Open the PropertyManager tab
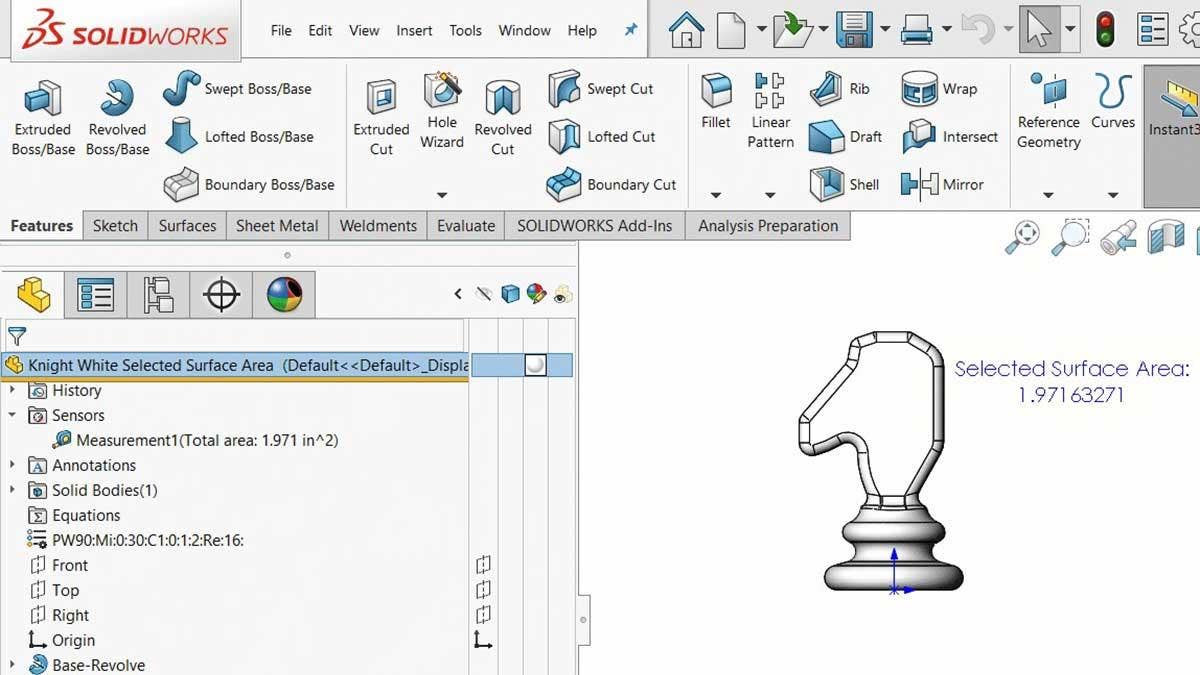 (x=96, y=295)
